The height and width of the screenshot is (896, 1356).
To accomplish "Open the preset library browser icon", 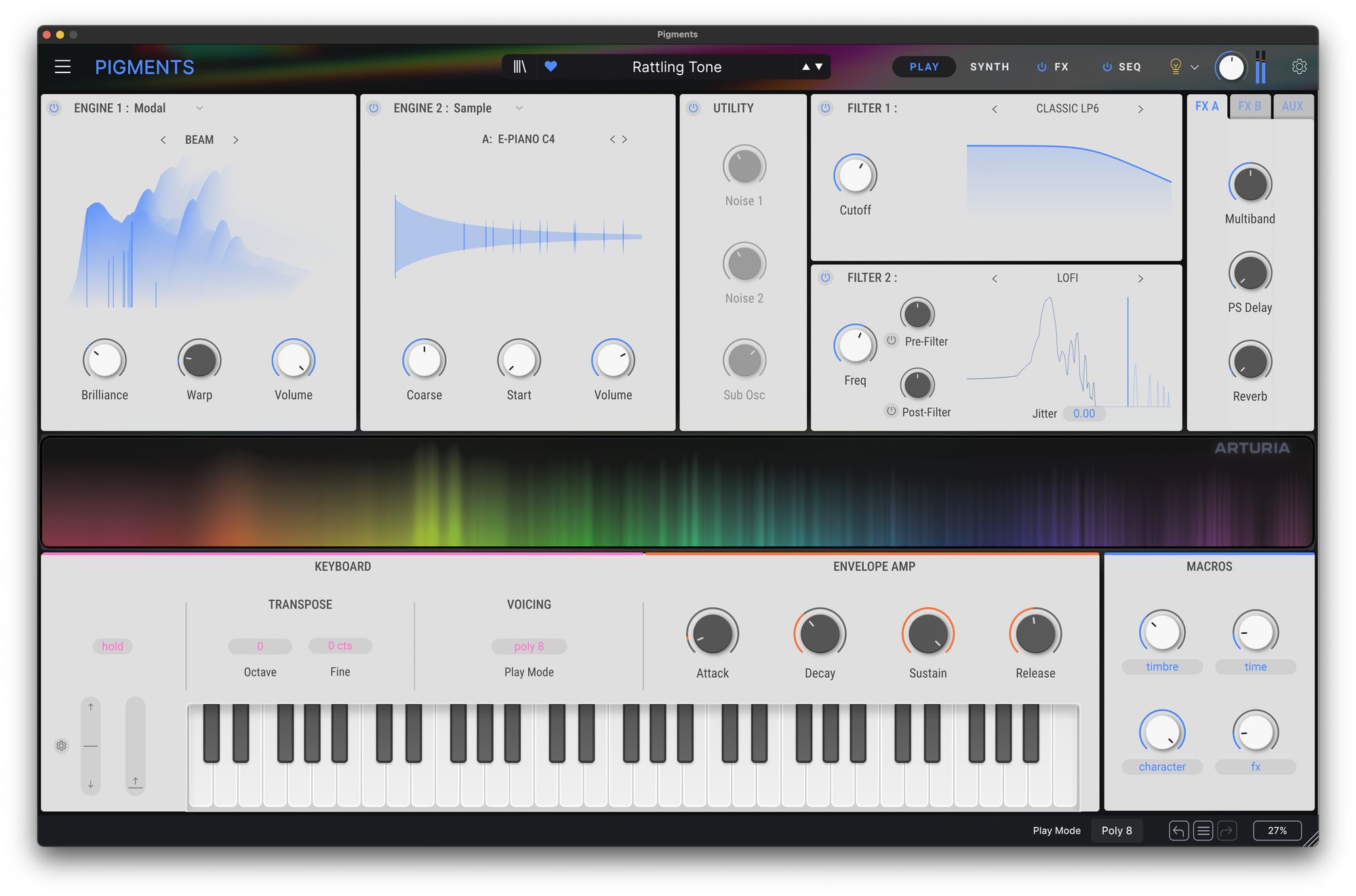I will tap(520, 66).
